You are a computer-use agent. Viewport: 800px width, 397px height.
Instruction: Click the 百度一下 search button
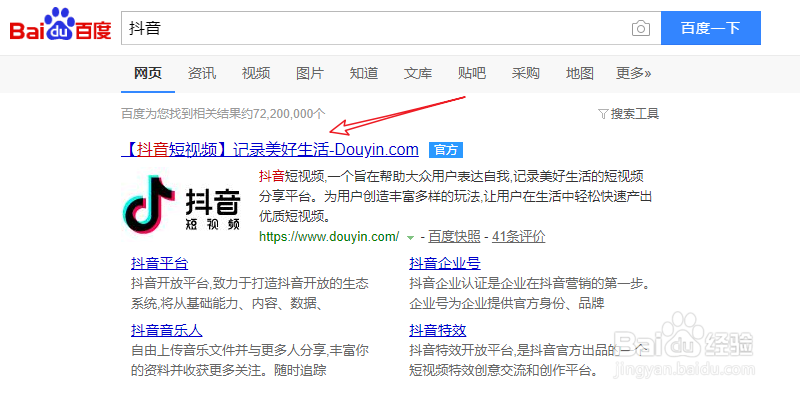711,28
